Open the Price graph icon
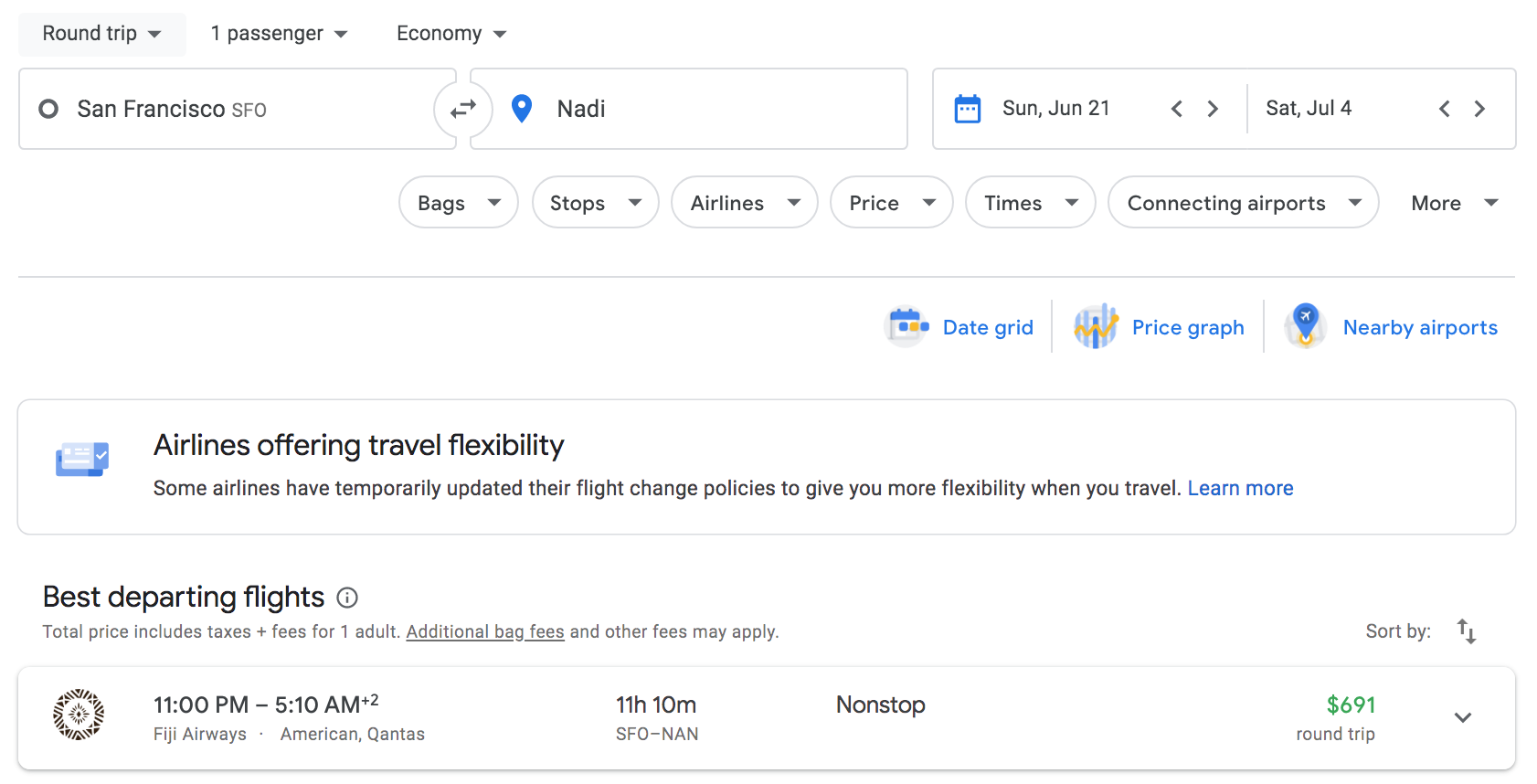Viewport: 1537px width, 784px height. pyautogui.click(x=1096, y=326)
